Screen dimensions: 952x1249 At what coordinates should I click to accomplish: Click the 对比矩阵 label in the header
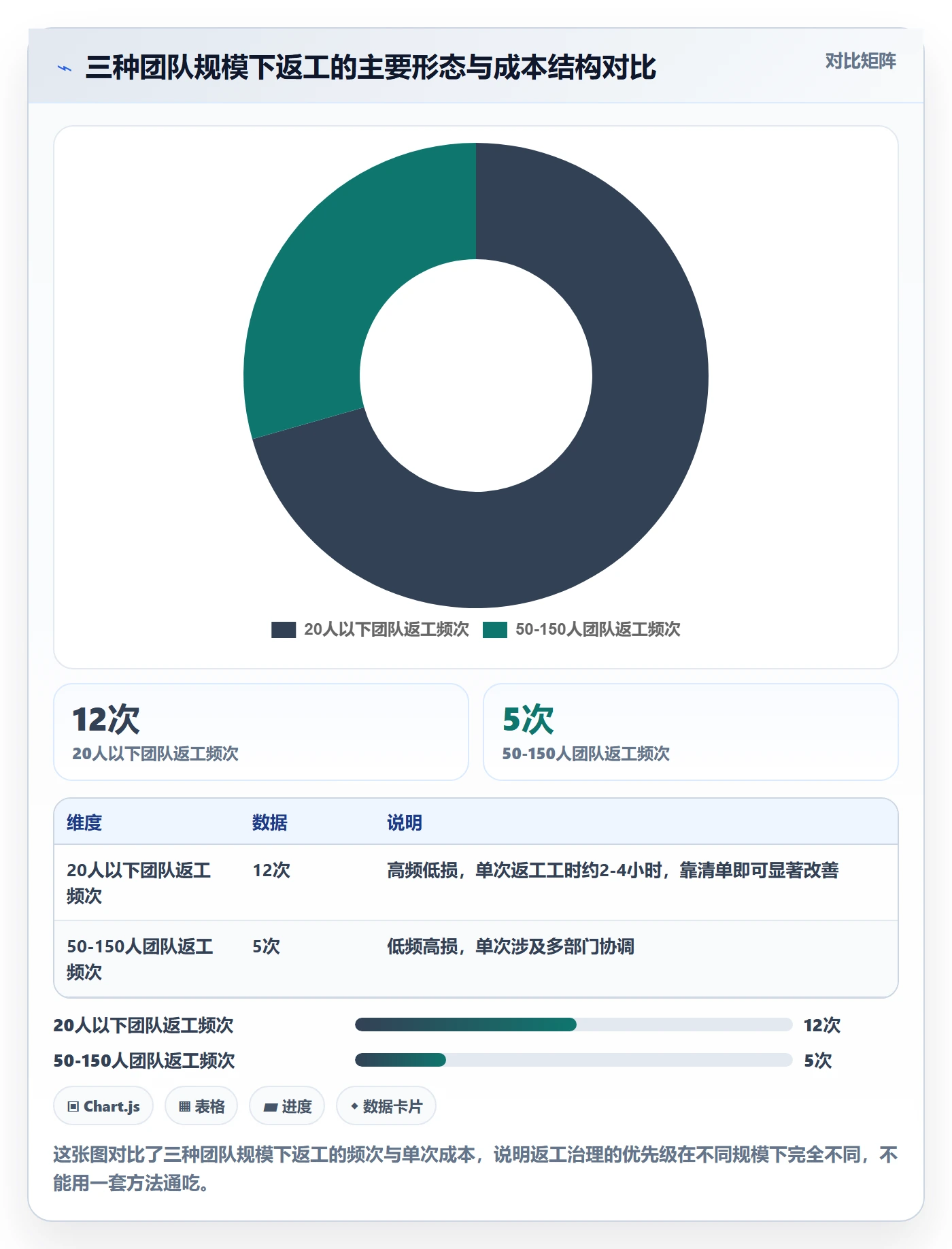pyautogui.click(x=860, y=61)
